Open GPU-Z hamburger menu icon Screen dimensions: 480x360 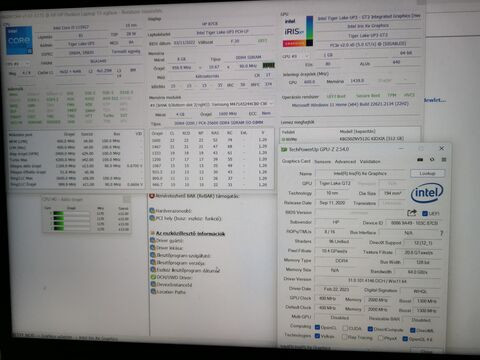444,159
